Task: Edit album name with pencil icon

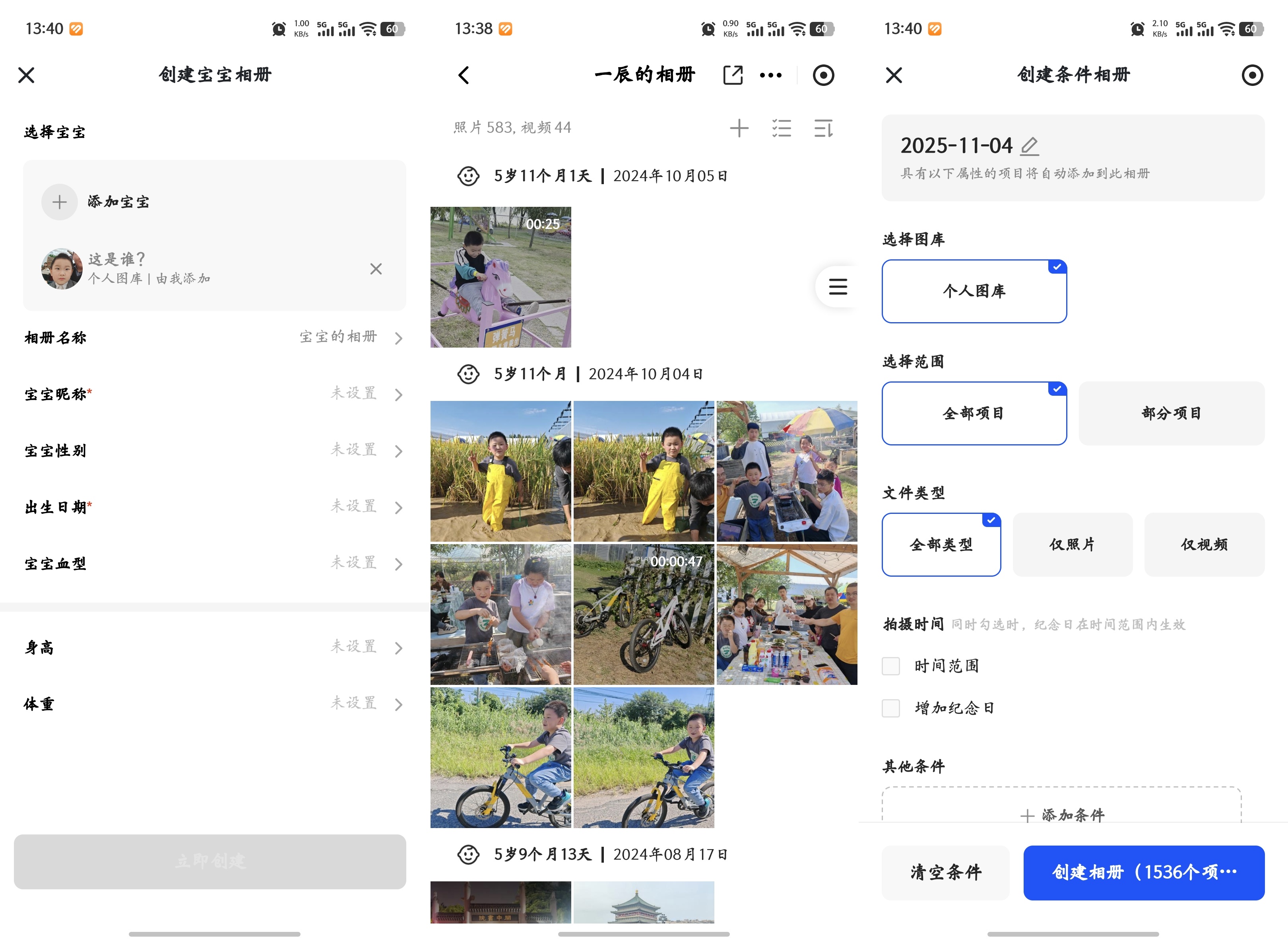Action: 1029,146
